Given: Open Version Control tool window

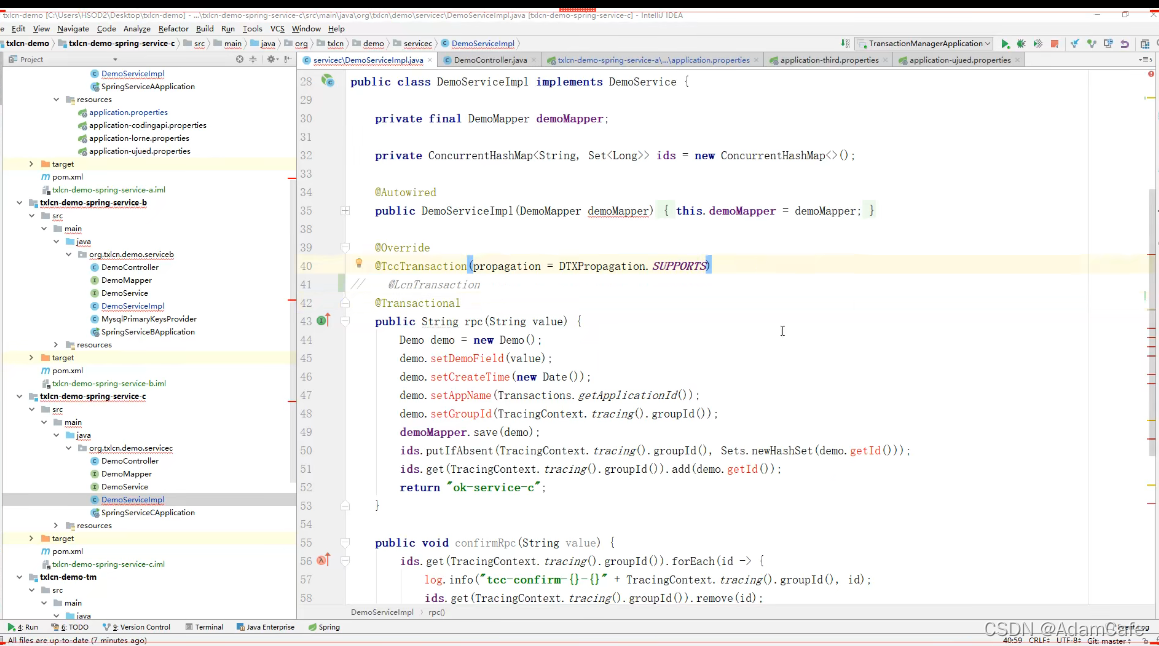Looking at the screenshot, I should [x=136, y=627].
